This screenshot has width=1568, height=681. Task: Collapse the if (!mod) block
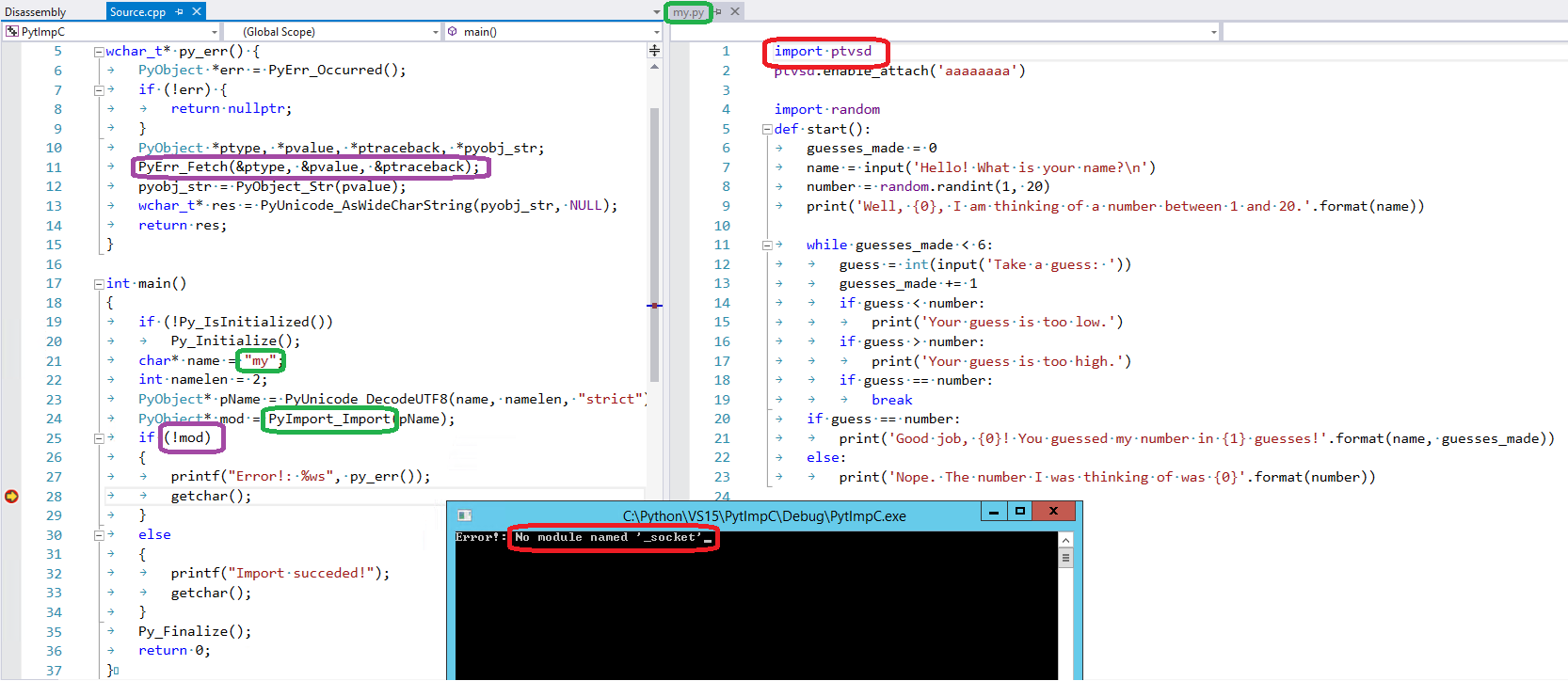click(98, 438)
